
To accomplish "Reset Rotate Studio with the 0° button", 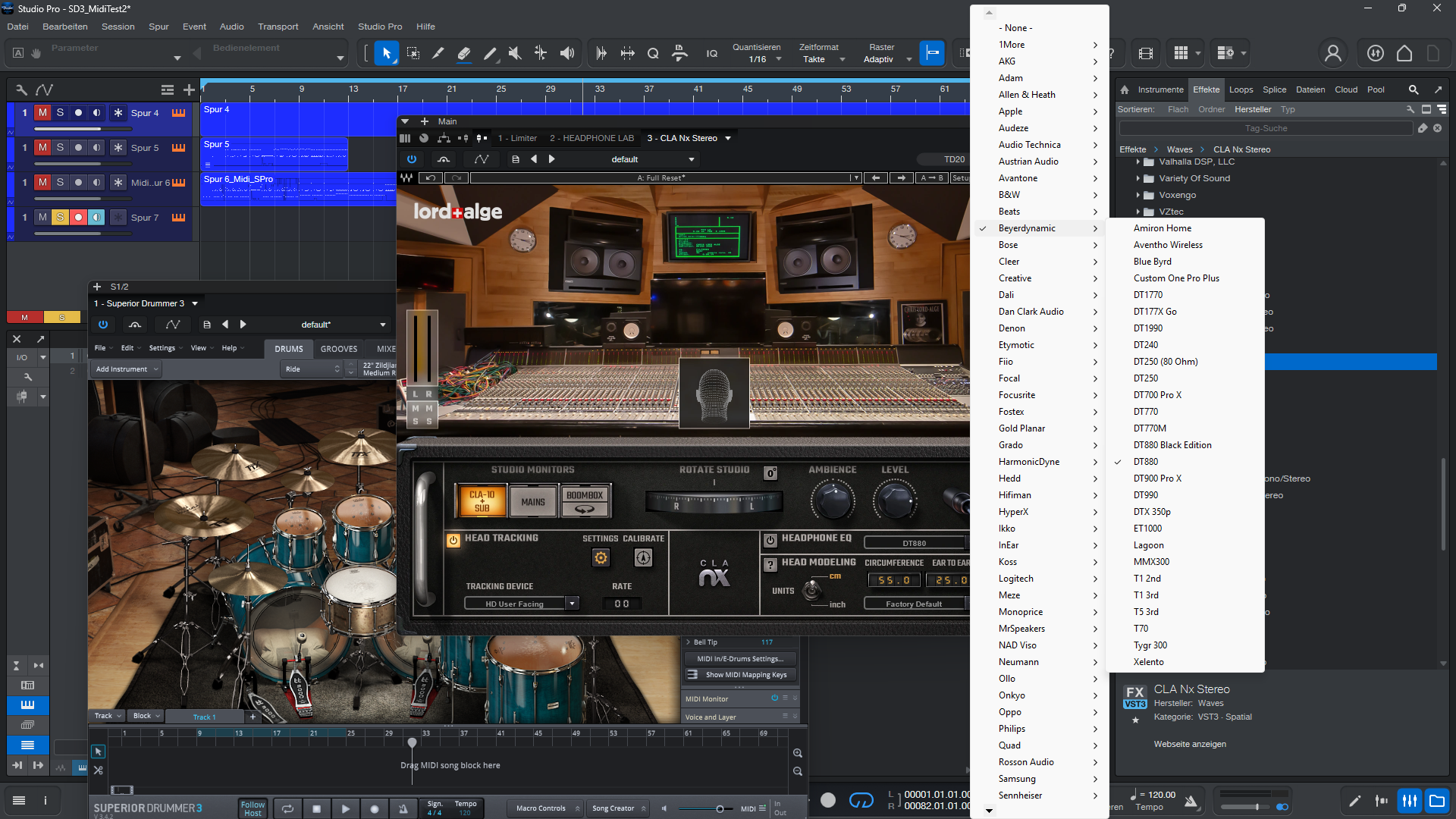I will click(770, 473).
